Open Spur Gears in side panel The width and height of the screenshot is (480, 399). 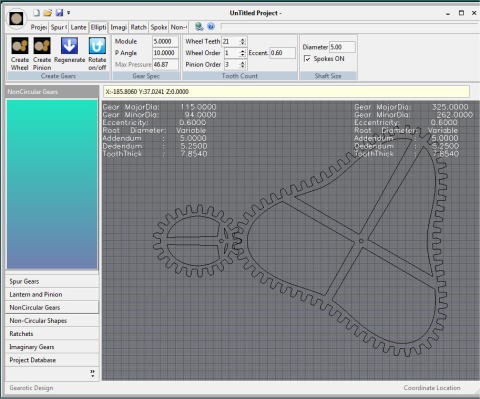click(x=52, y=281)
